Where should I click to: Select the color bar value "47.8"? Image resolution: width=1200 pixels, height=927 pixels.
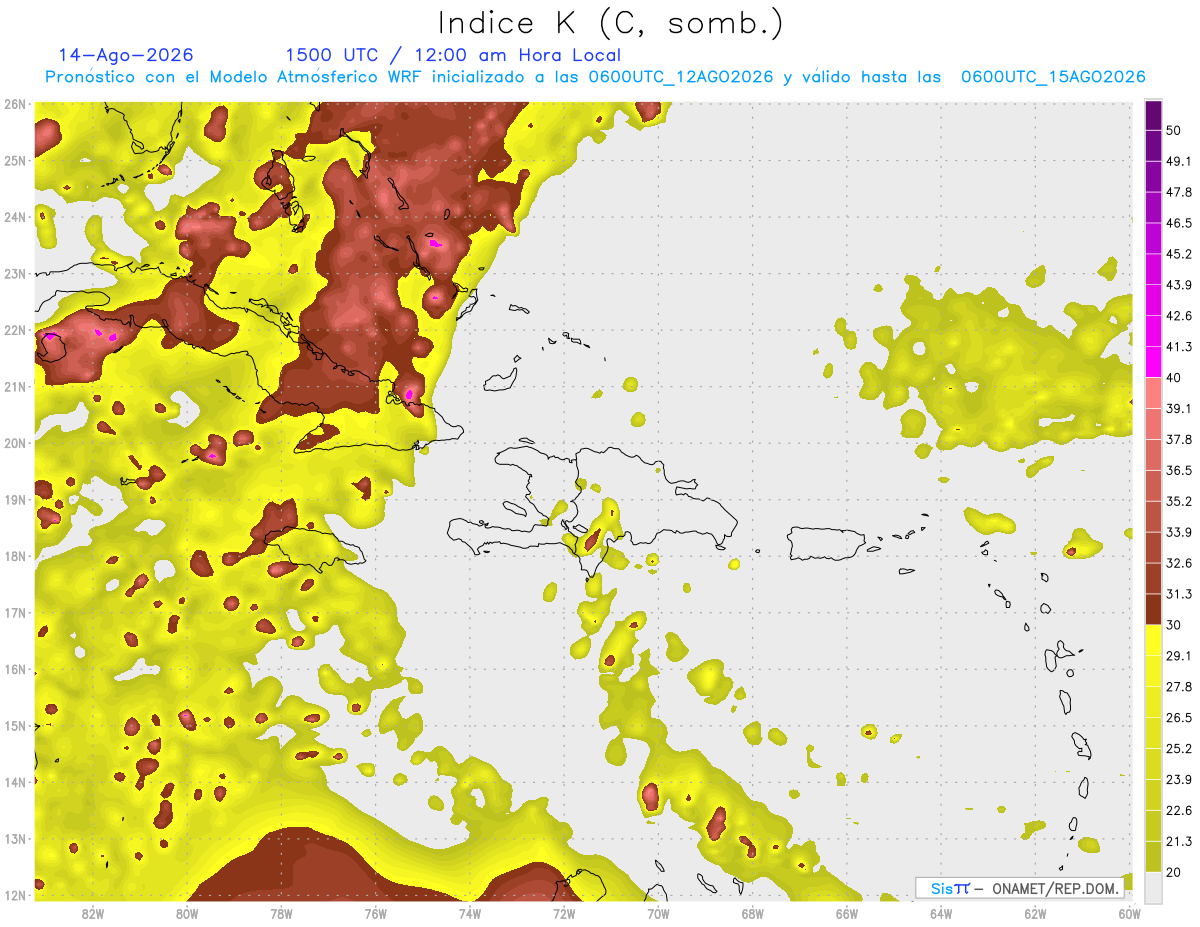pos(1178,192)
